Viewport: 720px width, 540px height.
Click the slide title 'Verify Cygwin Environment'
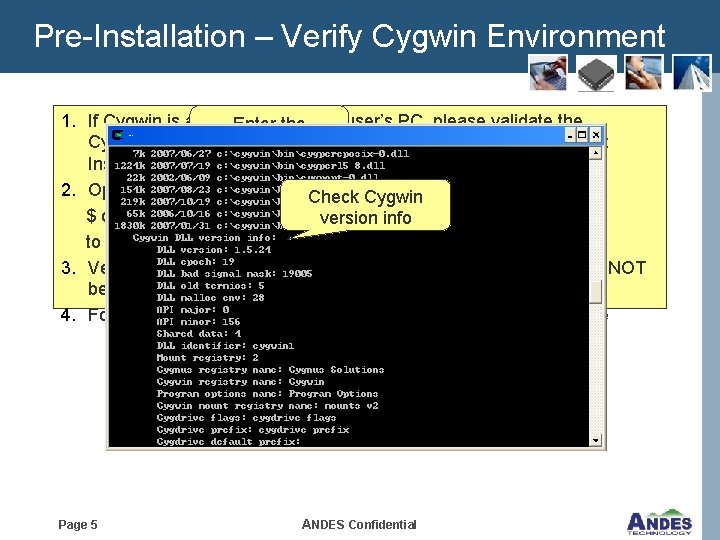[473, 37]
